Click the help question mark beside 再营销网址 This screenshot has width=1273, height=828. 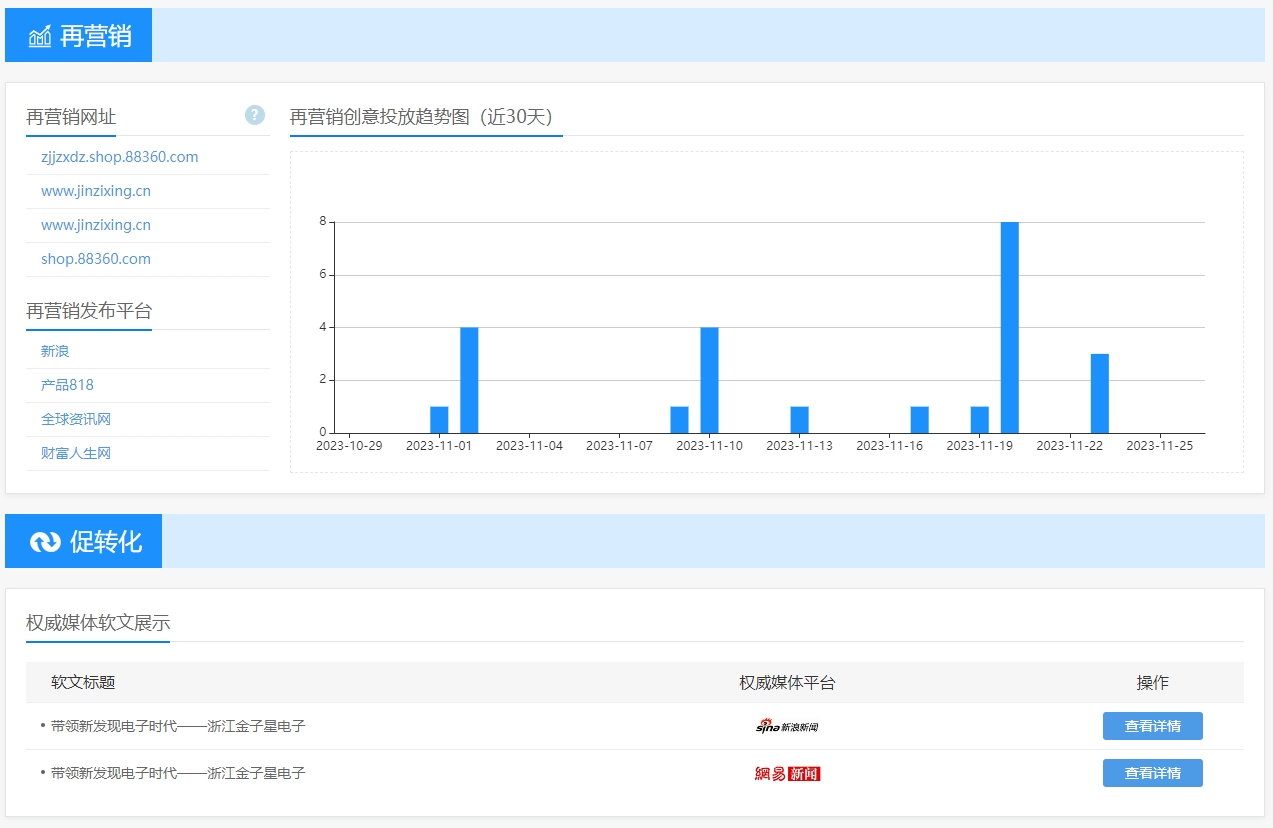tap(255, 115)
